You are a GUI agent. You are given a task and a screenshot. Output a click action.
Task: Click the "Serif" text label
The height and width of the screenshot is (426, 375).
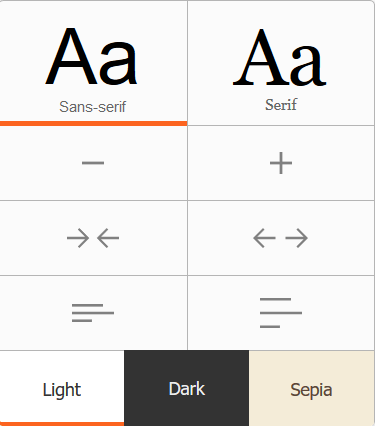pos(281,105)
